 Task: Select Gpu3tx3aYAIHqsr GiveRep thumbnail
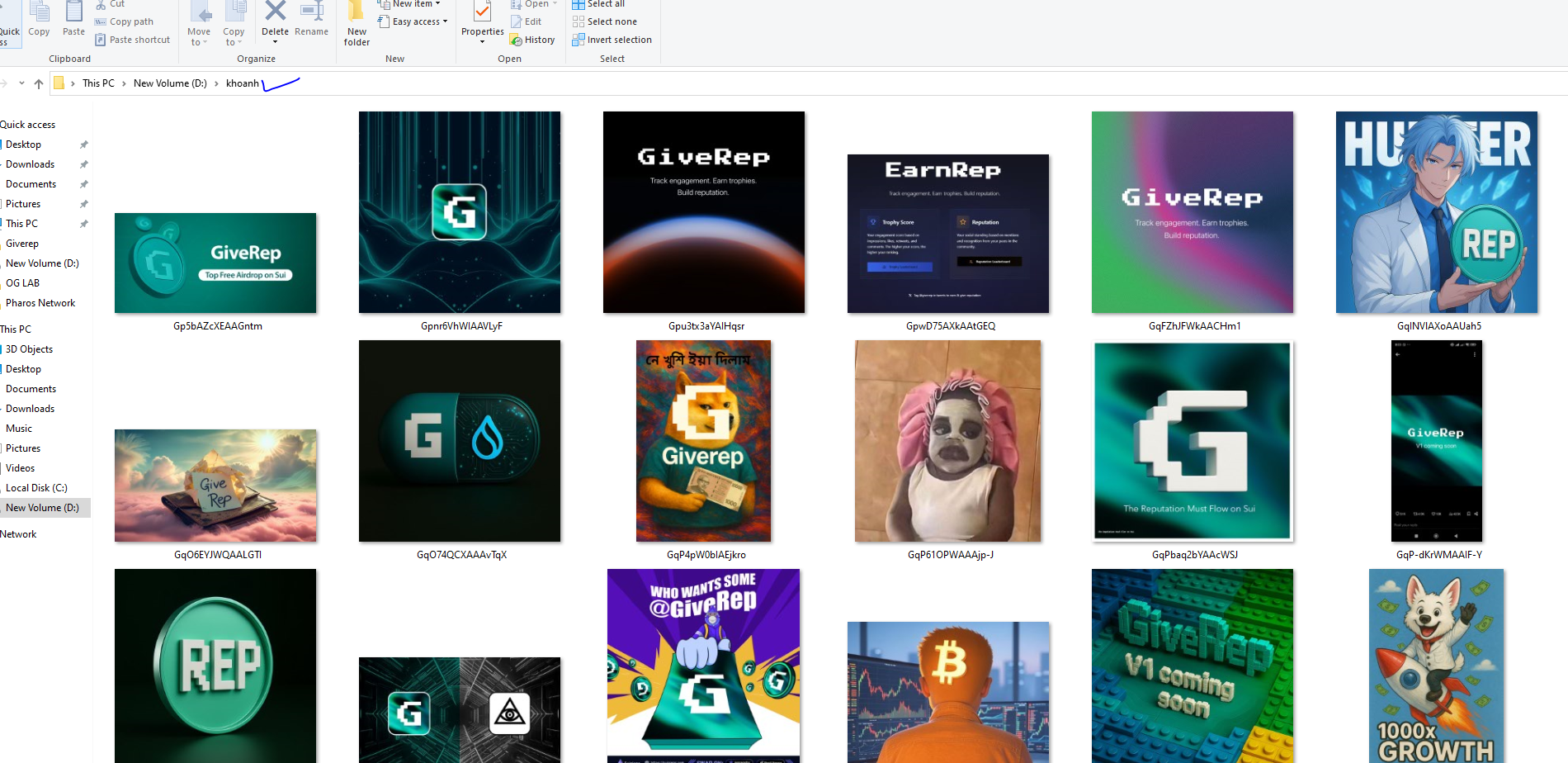click(x=704, y=212)
